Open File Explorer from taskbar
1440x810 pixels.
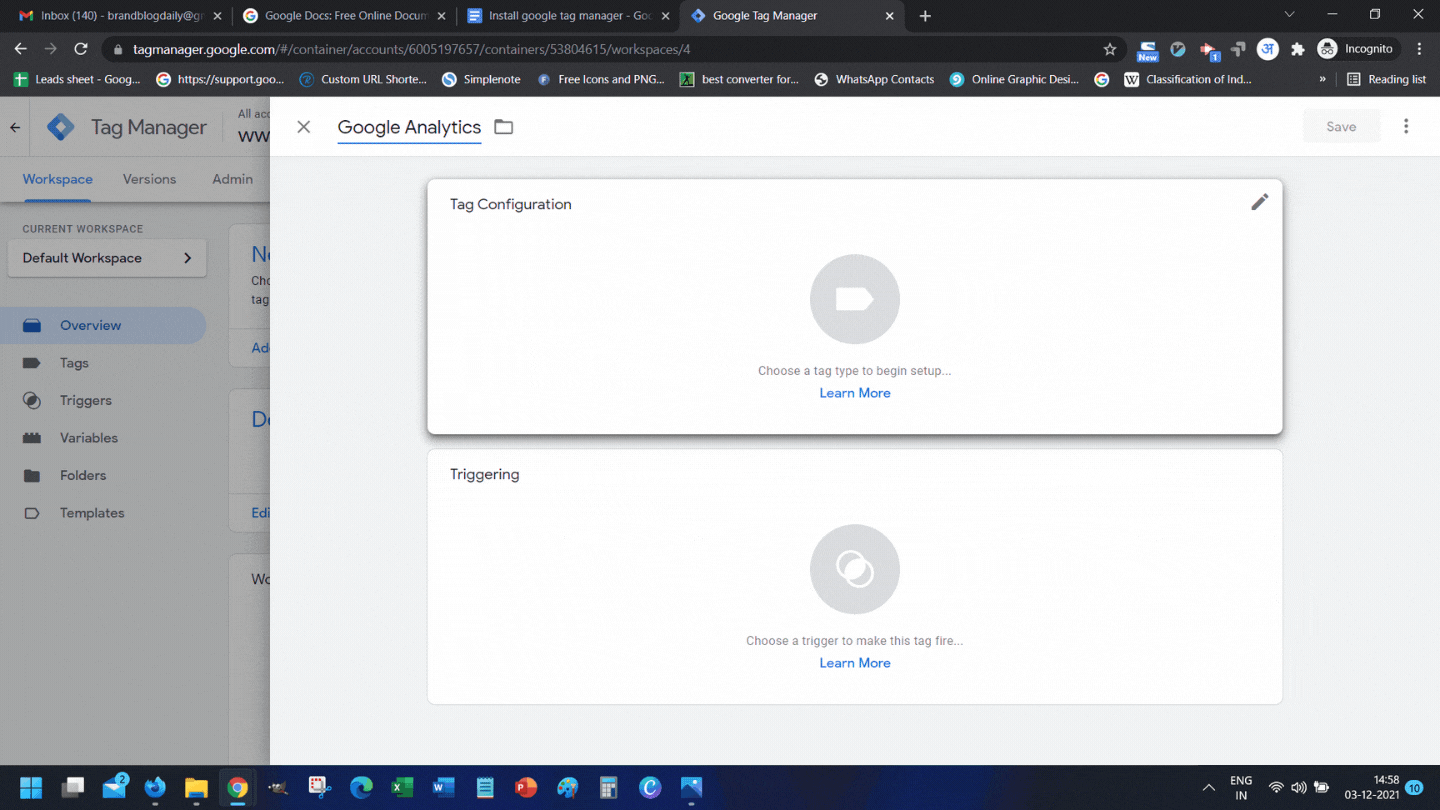pyautogui.click(x=196, y=788)
